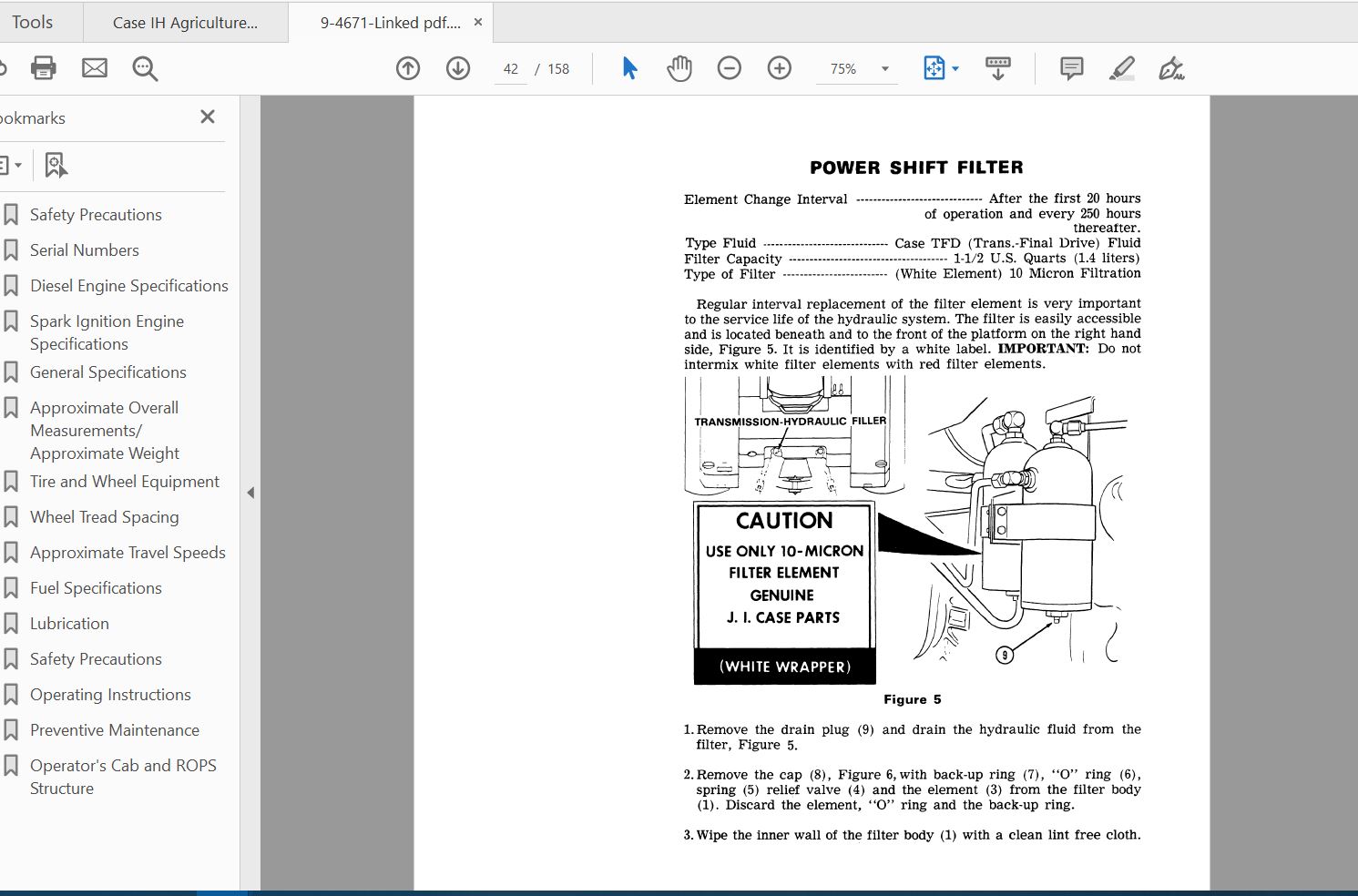Screen dimensions: 1358x896
Task: Select the Fill and Sign tool
Action: (x=1172, y=67)
